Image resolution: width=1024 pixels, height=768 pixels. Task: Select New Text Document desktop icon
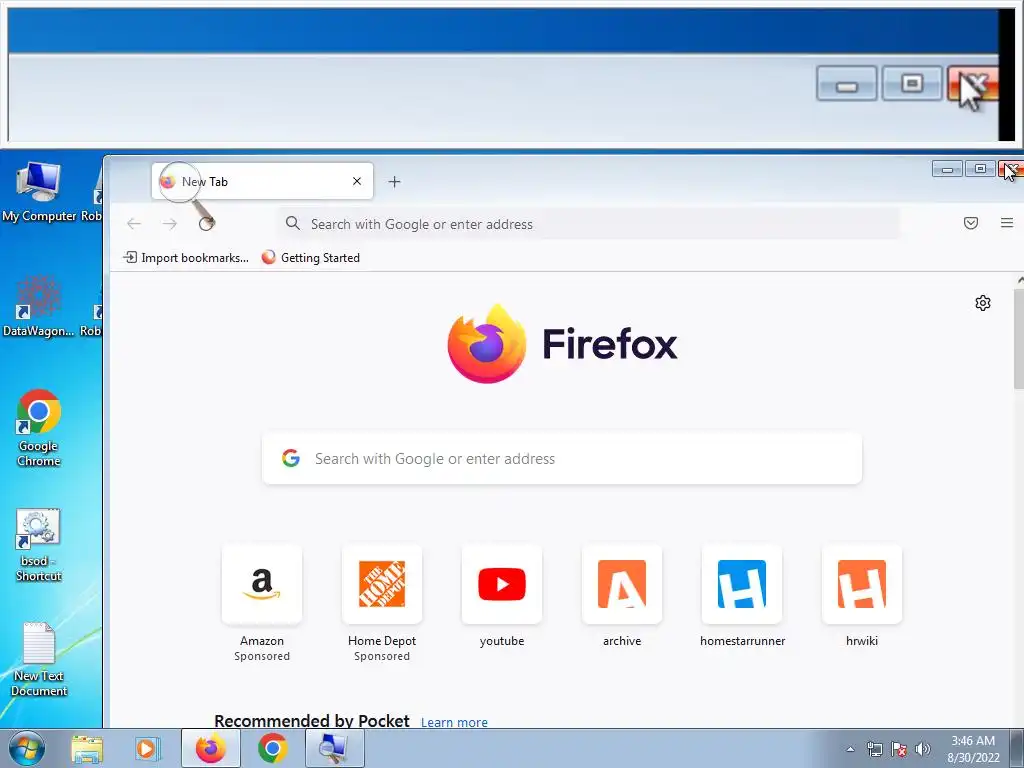[x=39, y=660]
